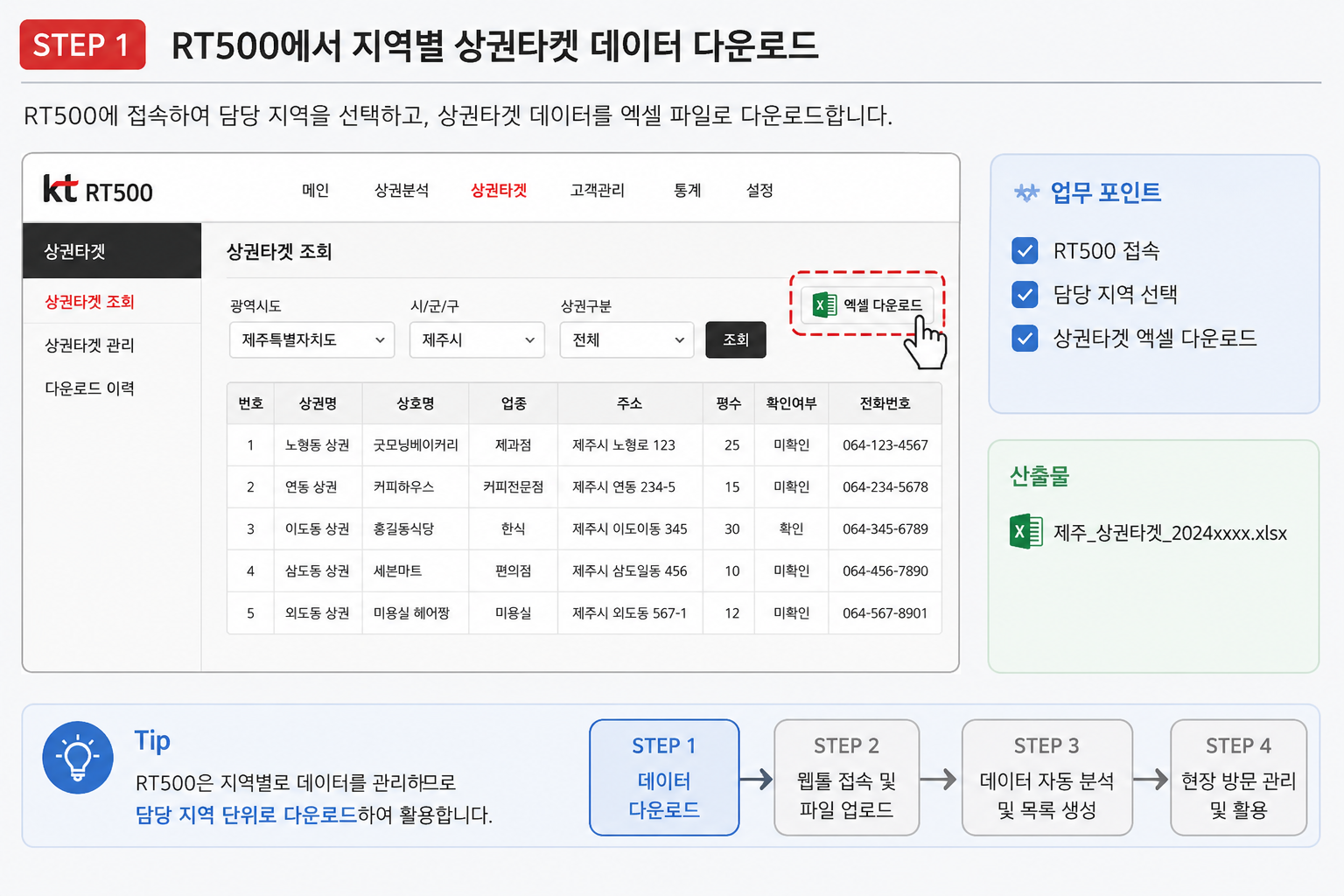Open the 고객관리 menu
The width and height of the screenshot is (1344, 896).
pos(598,190)
